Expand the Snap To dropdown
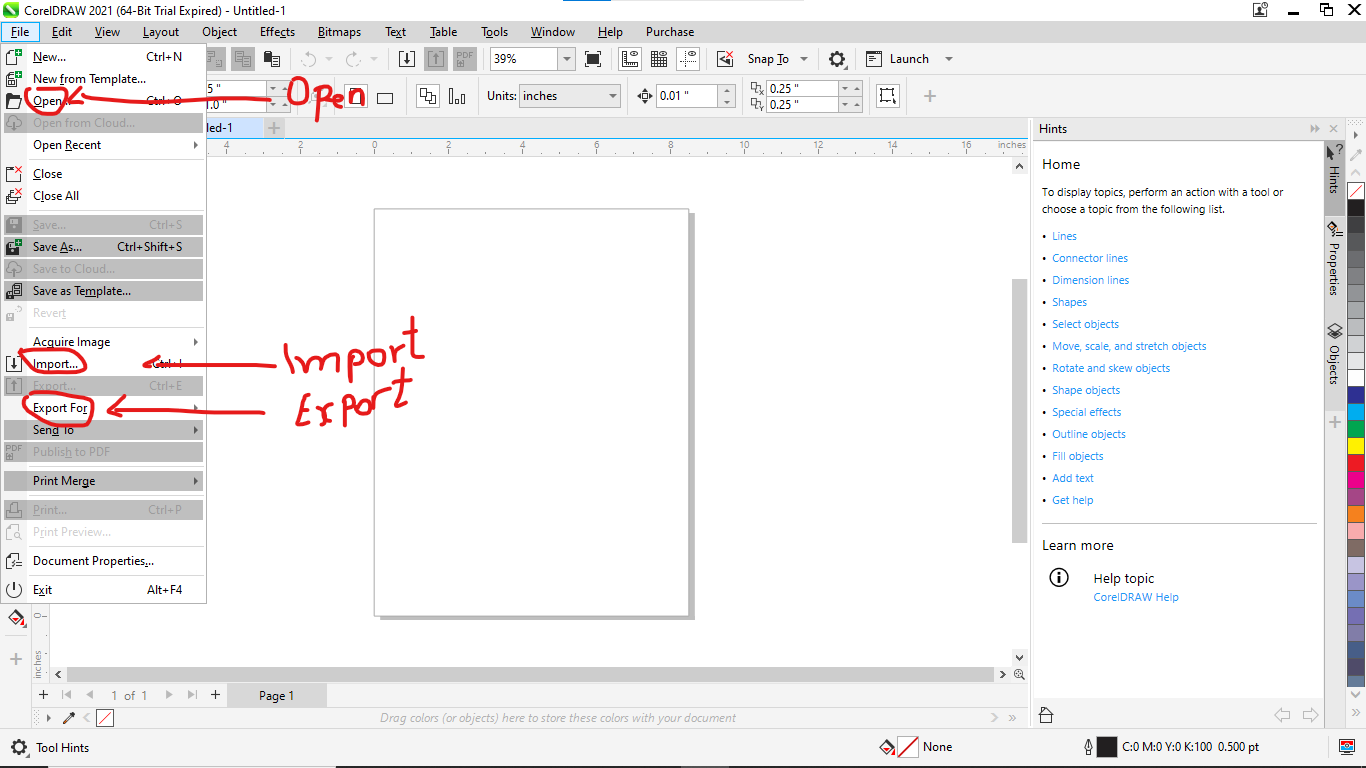 (803, 59)
